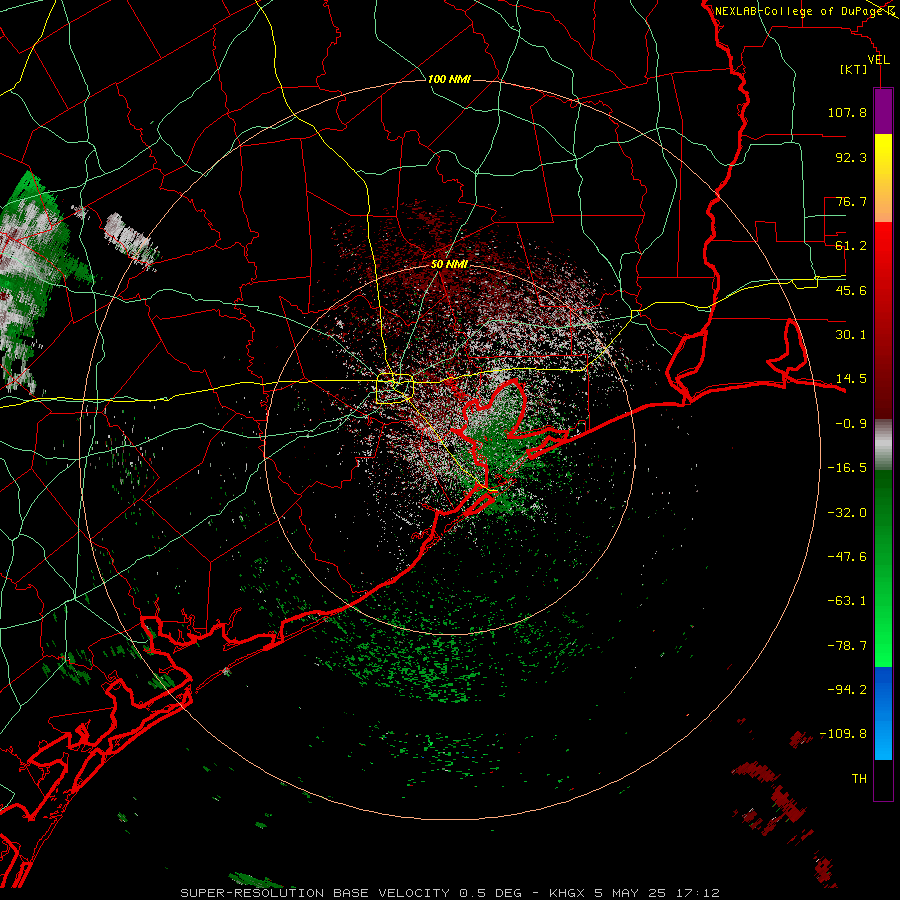Click the gray near-zero segment of the color bar
The height and width of the screenshot is (900, 900).
pos(883,445)
